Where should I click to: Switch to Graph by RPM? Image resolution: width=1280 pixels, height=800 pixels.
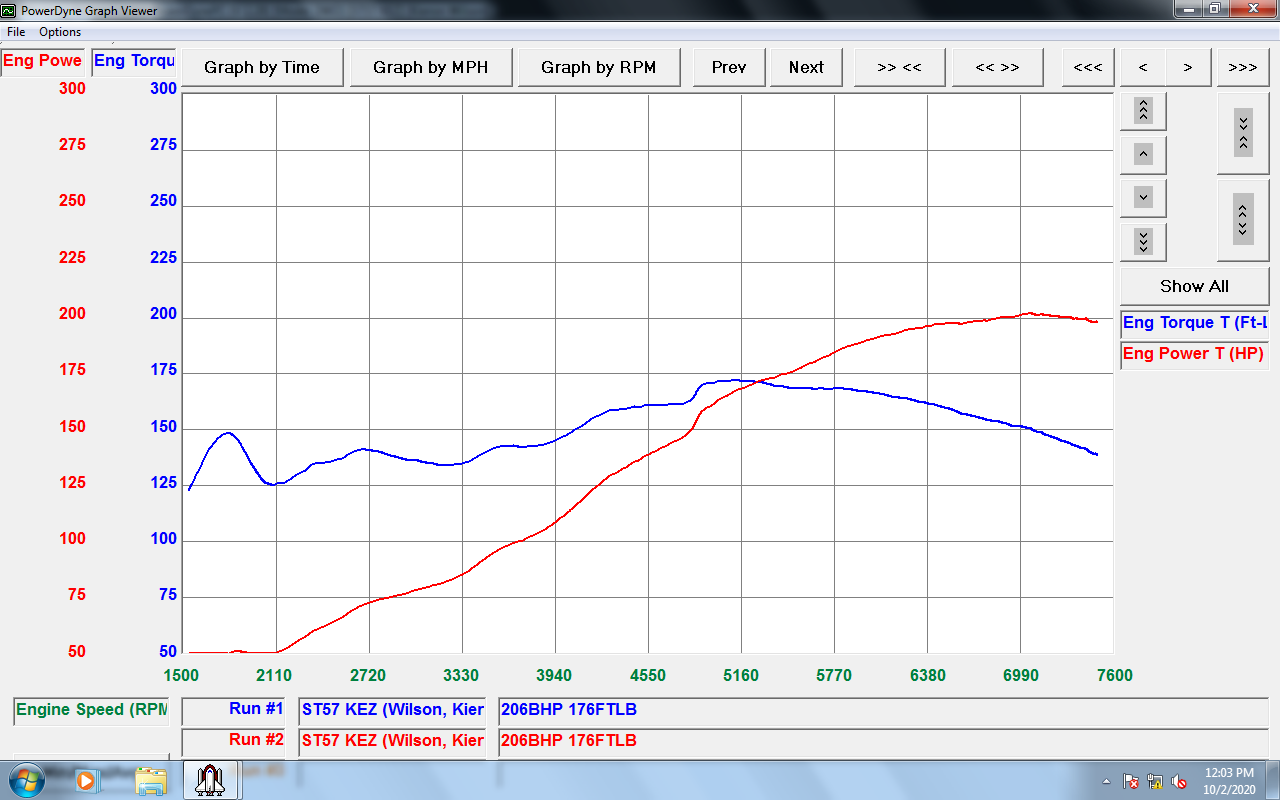(599, 67)
